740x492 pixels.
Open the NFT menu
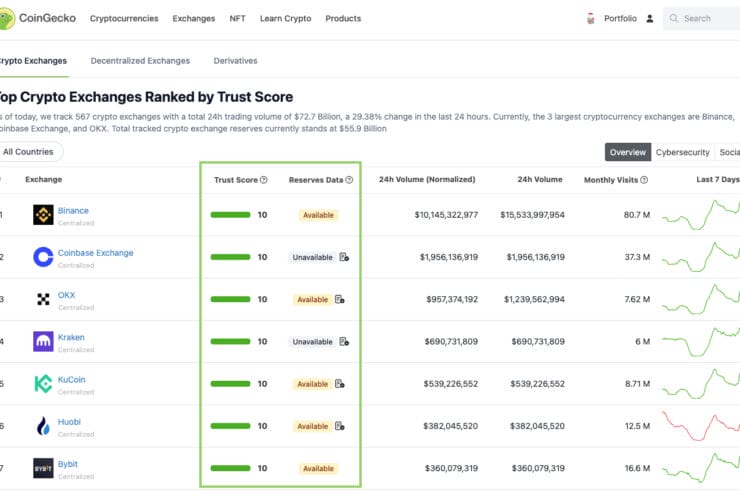pos(237,18)
